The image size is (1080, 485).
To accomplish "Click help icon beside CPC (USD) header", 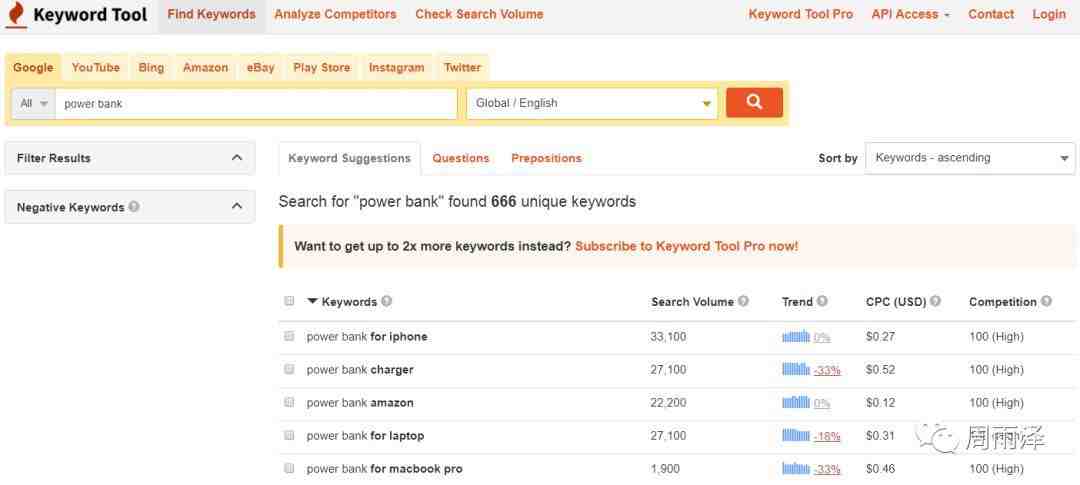I will tap(935, 301).
